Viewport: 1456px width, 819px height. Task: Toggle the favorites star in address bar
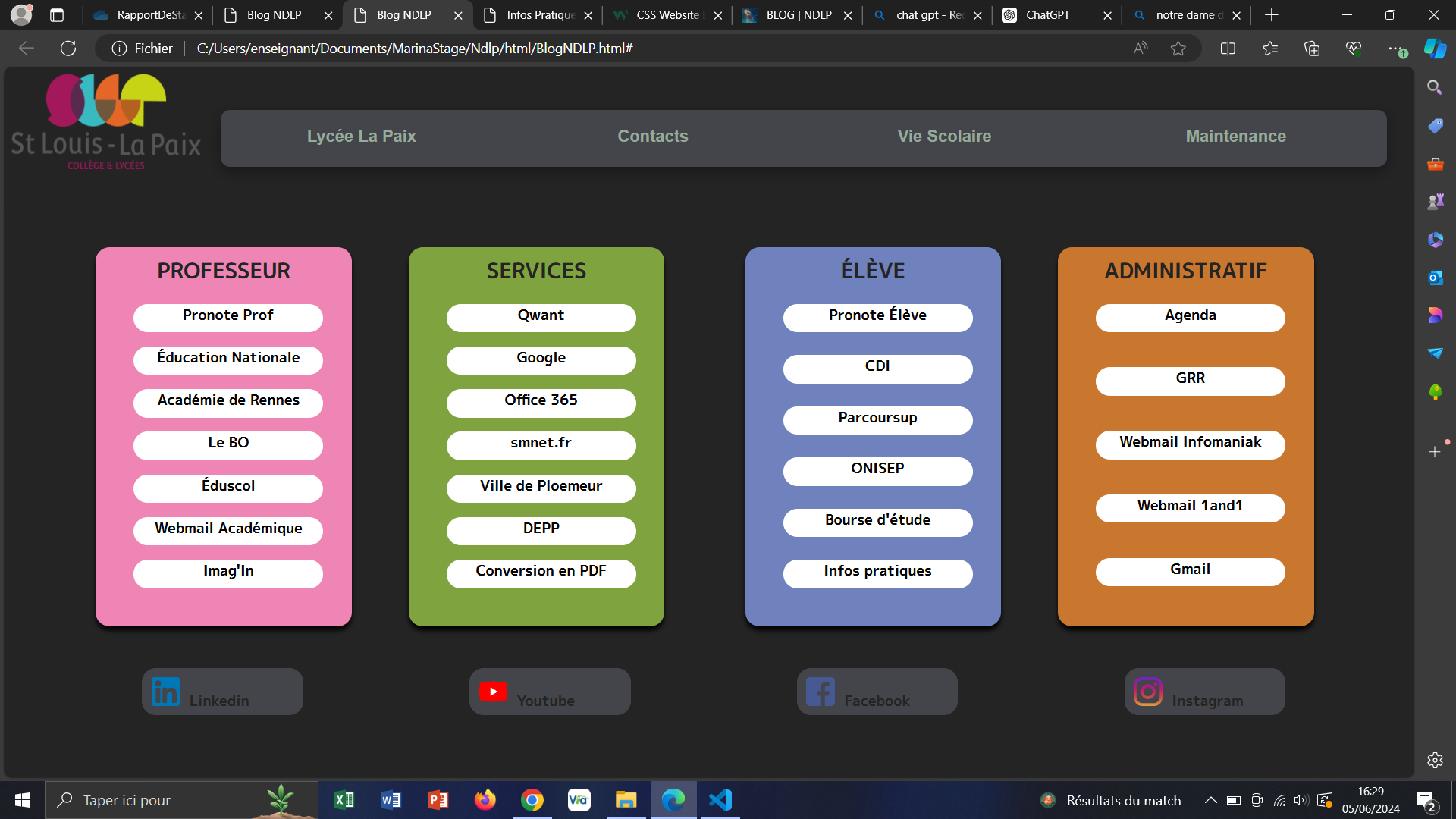1178,48
